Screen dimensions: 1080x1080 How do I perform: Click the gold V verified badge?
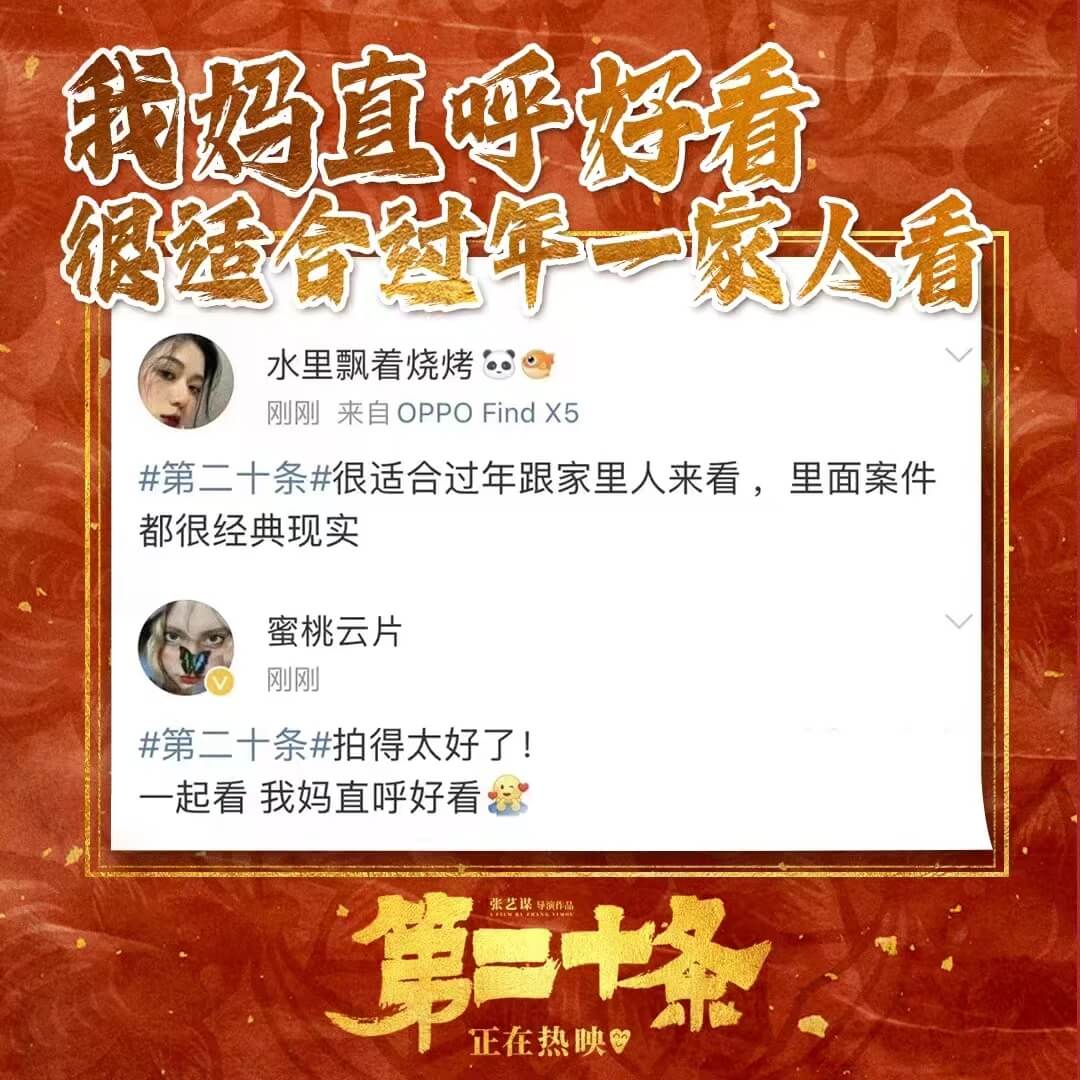[220, 683]
